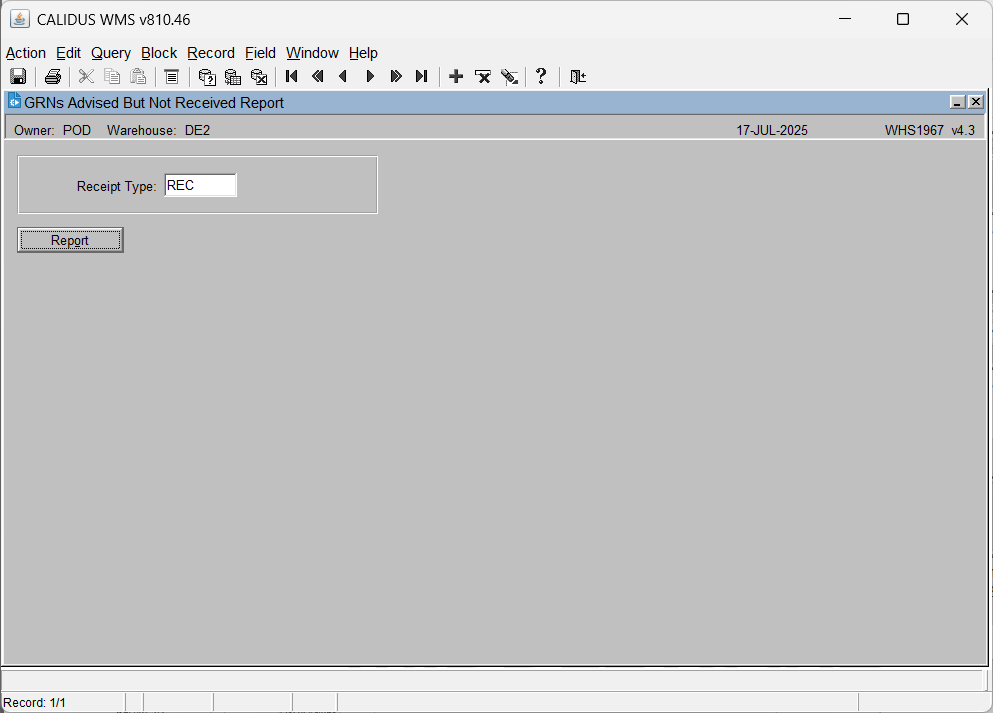
Task: Click the Report button
Action: click(x=70, y=241)
